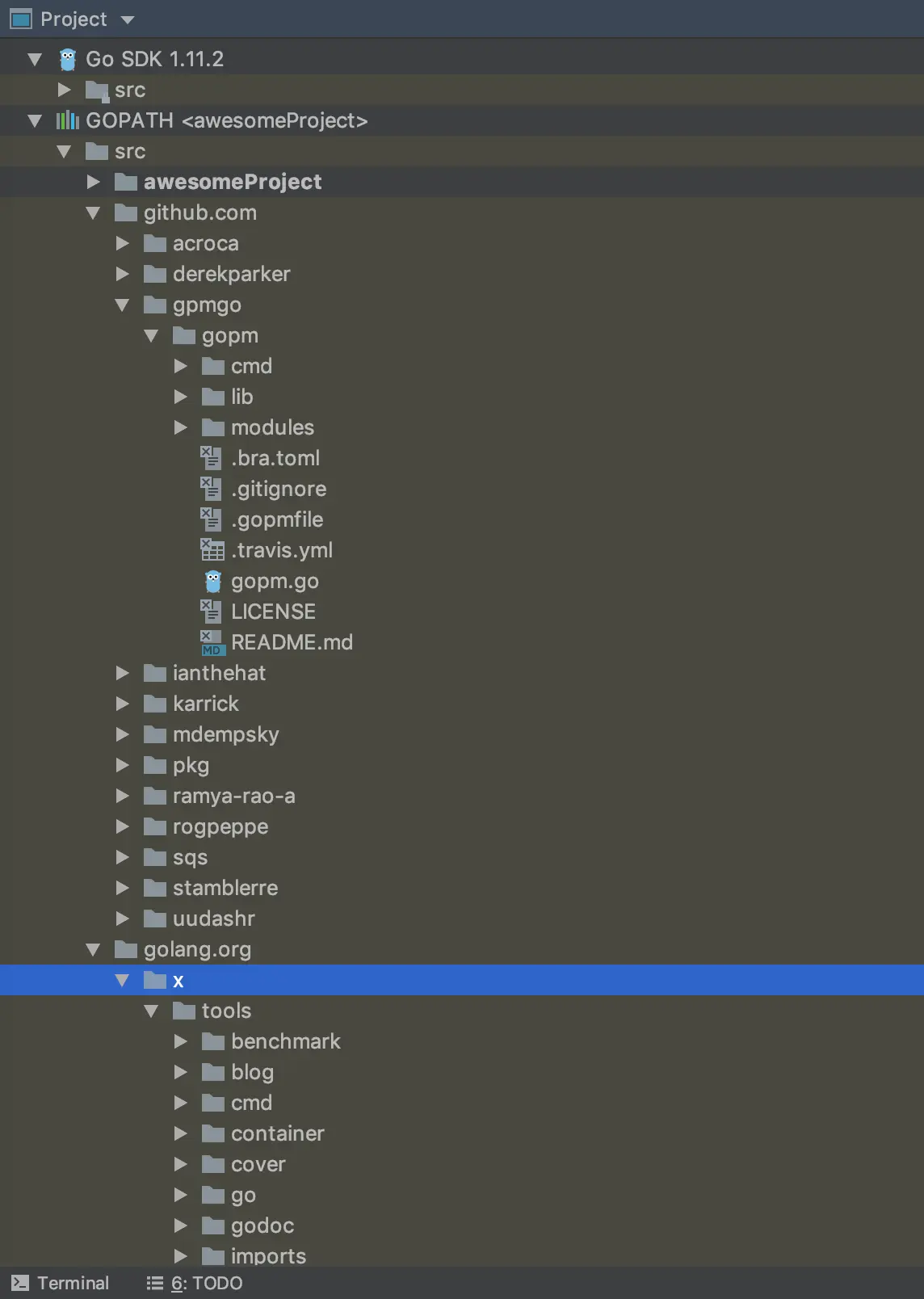Click the karrick folder icon
Image resolution: width=924 pixels, height=1299 pixels.
pyautogui.click(x=155, y=704)
